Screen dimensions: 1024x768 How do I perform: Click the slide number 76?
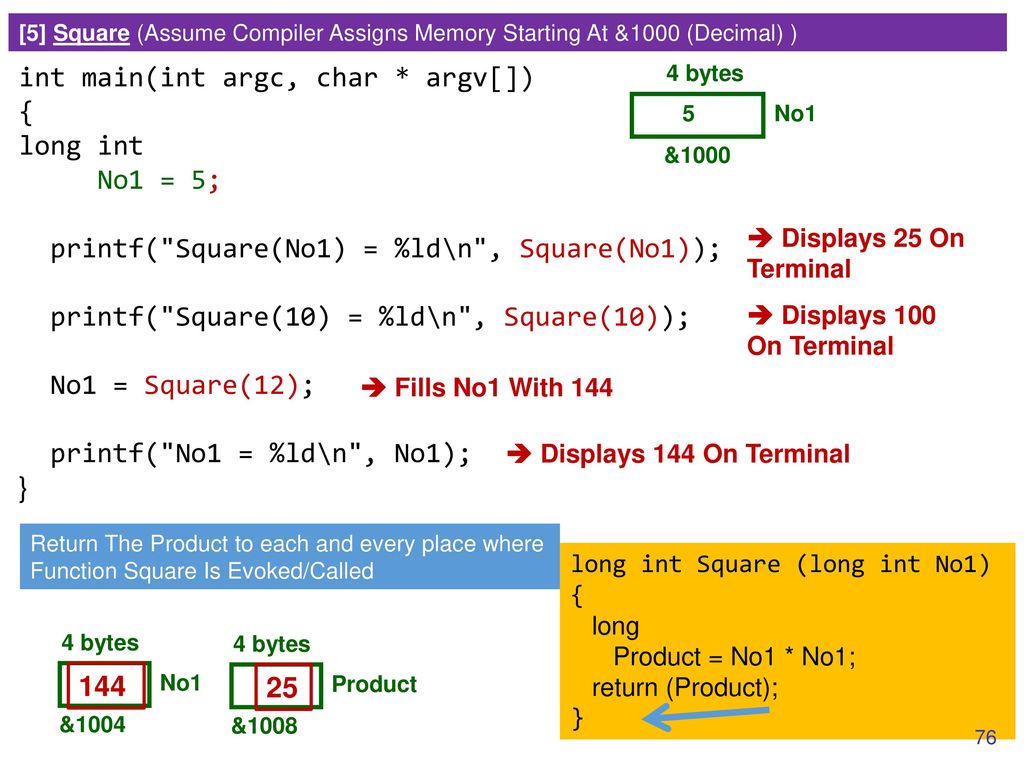[x=985, y=738]
